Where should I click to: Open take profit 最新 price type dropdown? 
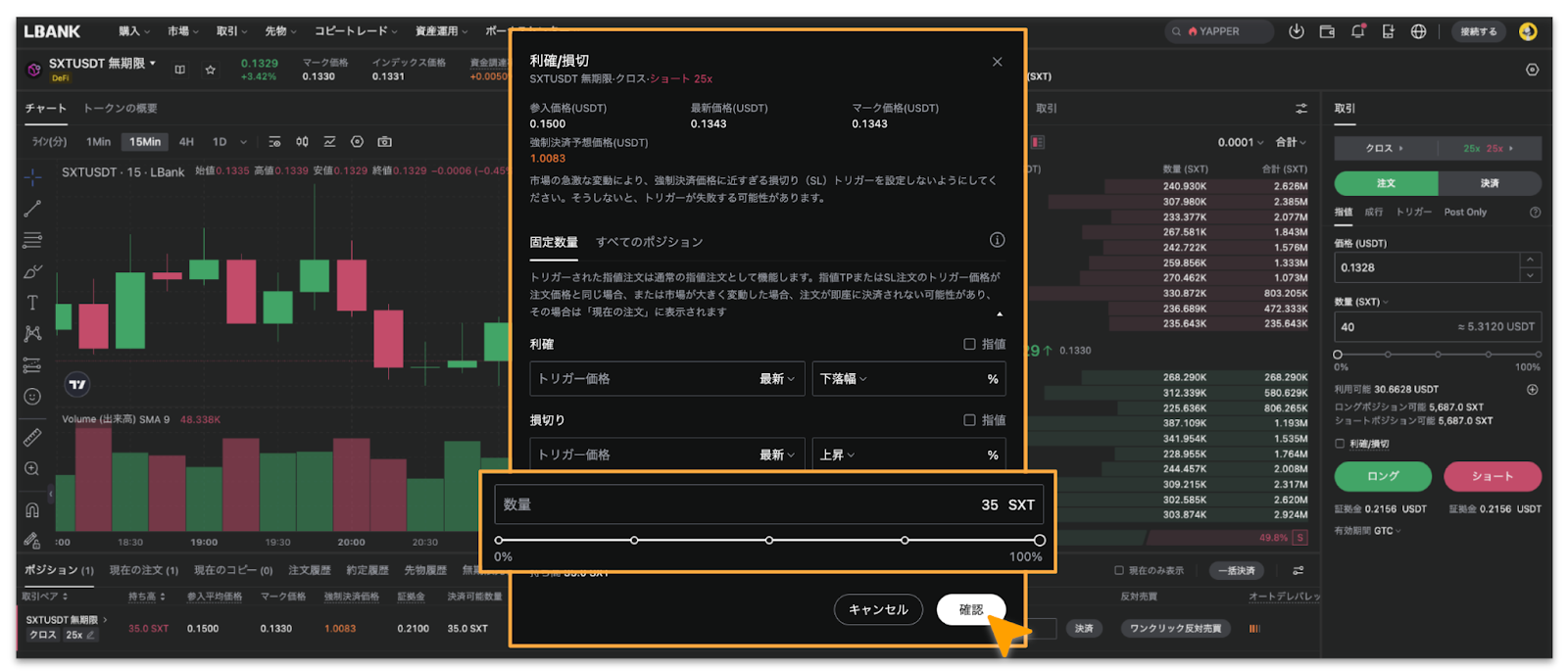point(777,379)
